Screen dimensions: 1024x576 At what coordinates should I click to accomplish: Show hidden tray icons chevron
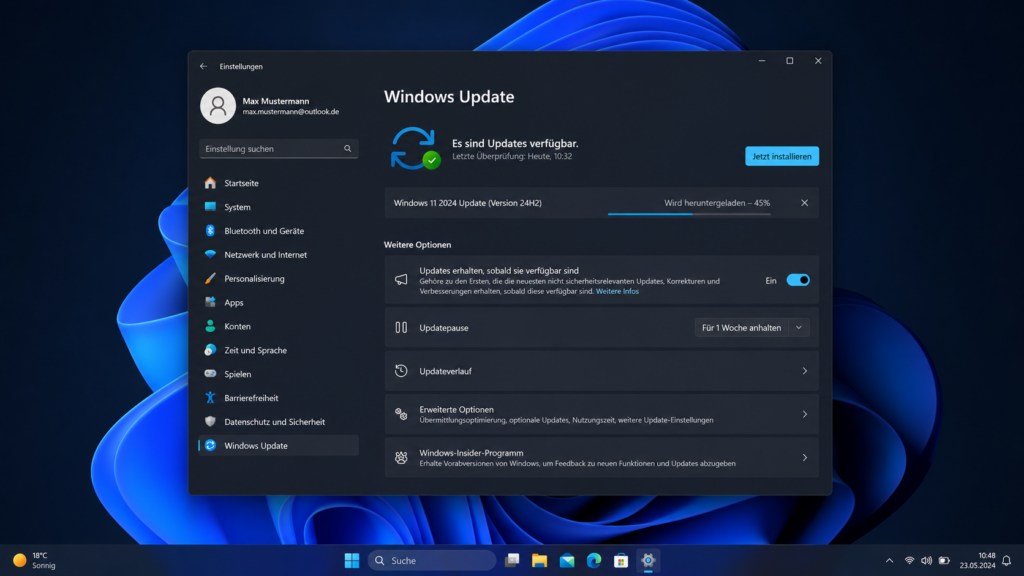[x=889, y=560]
